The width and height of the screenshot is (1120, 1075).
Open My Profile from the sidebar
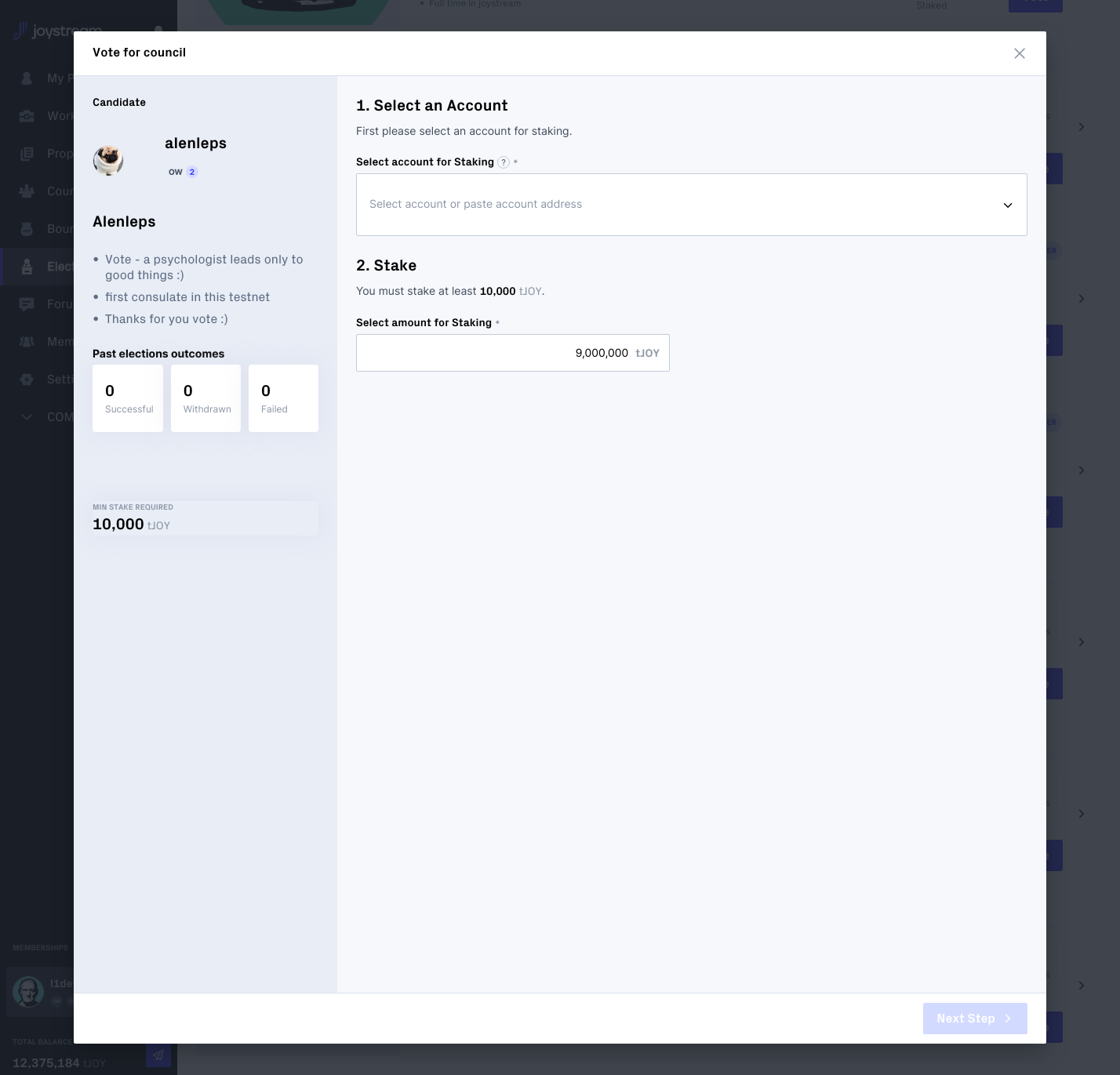27,78
